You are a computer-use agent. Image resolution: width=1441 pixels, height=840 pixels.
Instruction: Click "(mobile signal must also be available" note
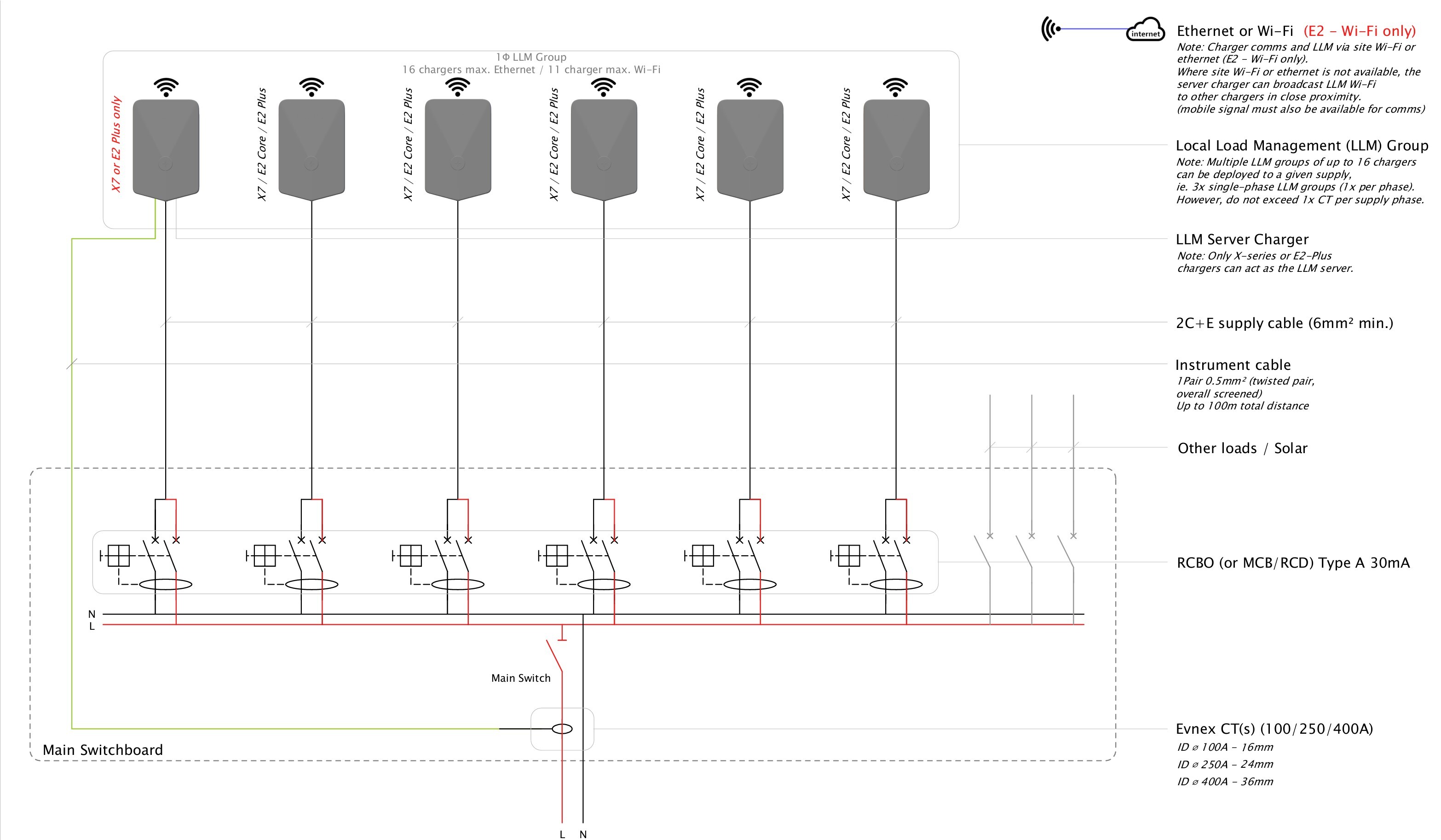[x=1300, y=109]
